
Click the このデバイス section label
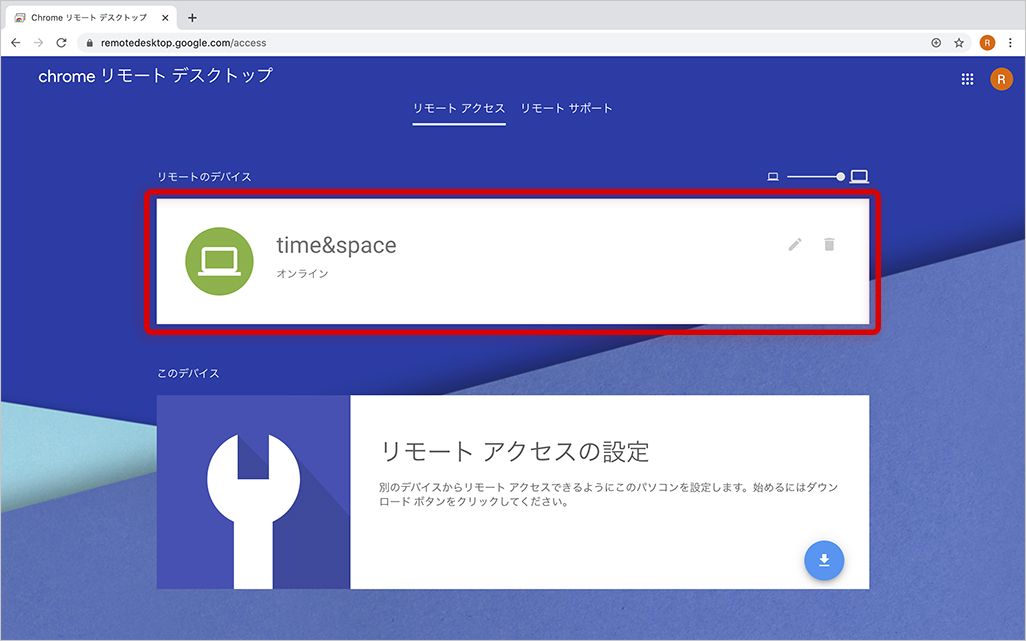tap(188, 373)
